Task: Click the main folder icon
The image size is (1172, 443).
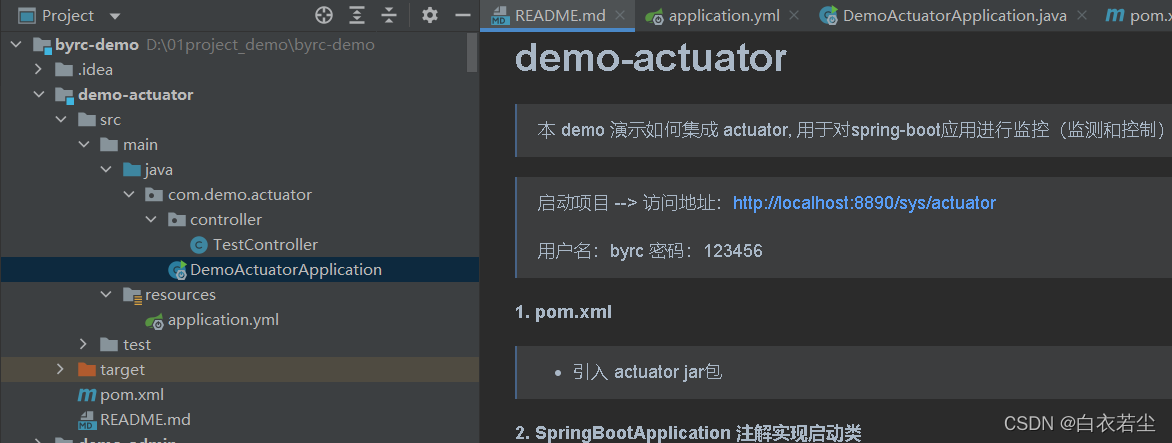Action: click(109, 145)
